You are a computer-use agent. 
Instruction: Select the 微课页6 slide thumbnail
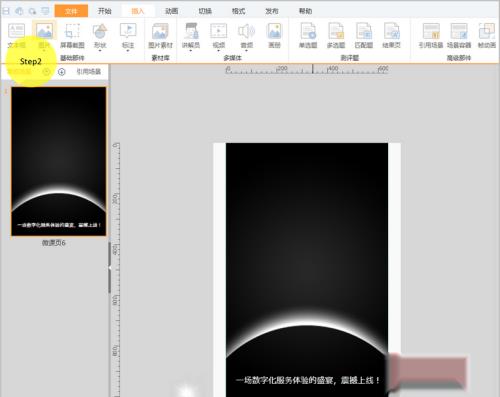click(x=59, y=161)
